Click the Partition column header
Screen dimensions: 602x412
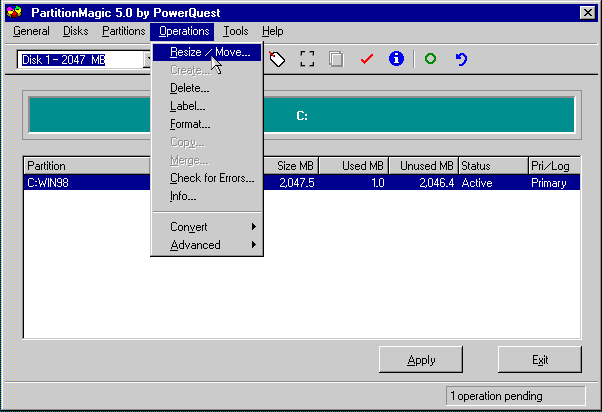(87, 166)
